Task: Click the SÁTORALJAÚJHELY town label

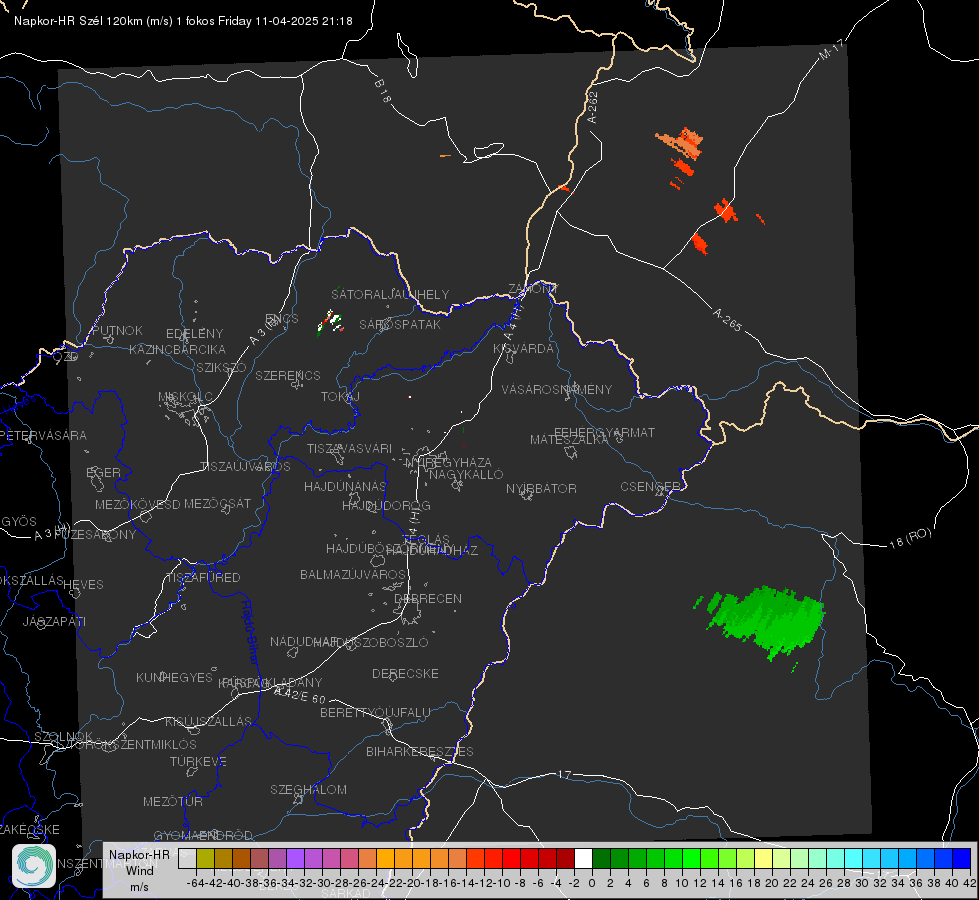Action: click(390, 294)
